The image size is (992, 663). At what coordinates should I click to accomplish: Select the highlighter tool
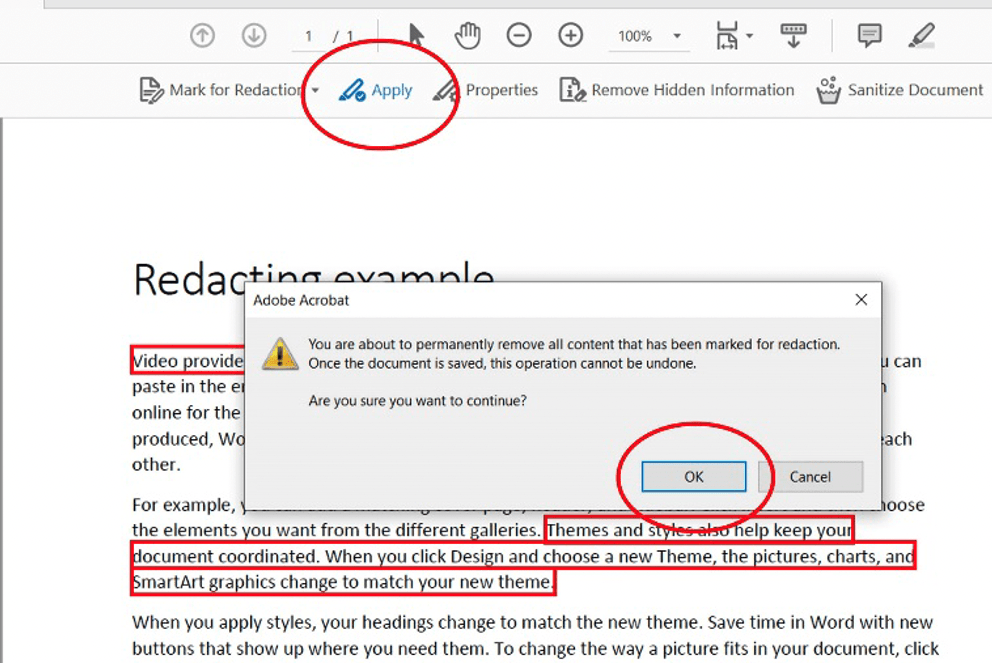[921, 35]
